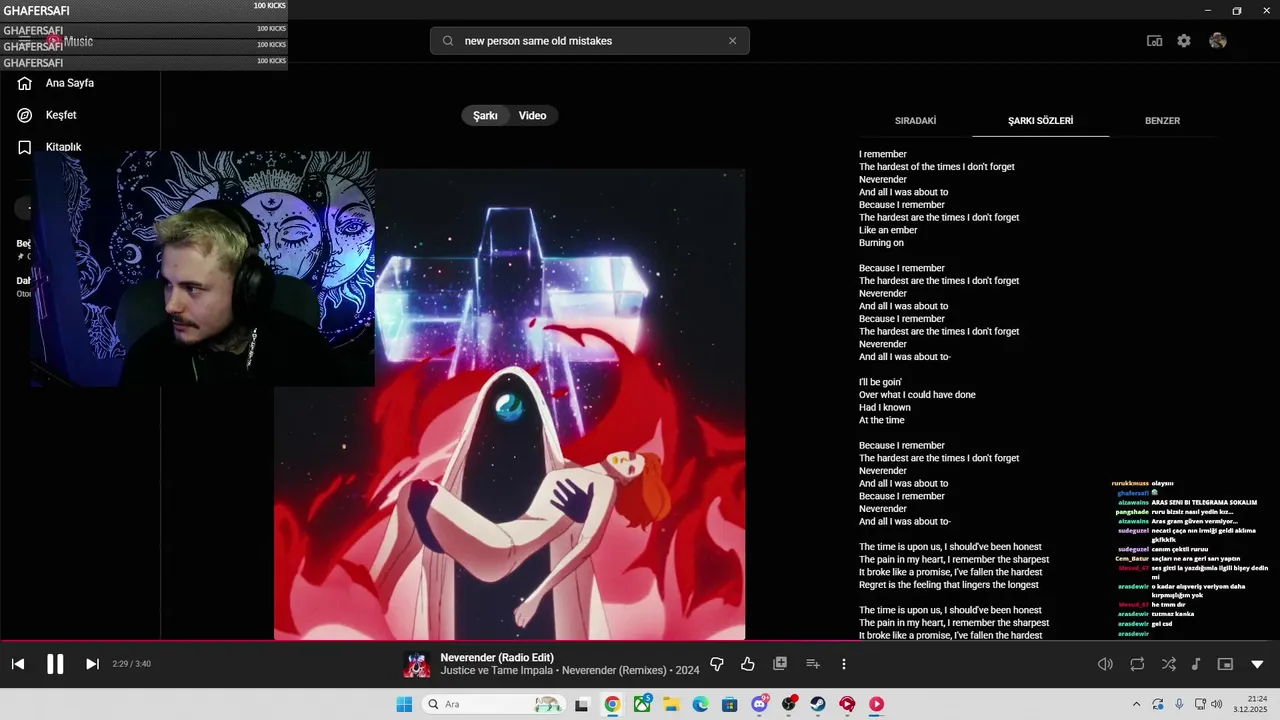Image resolution: width=1280 pixels, height=720 pixels.
Task: Click the lyric line "I'll be goin'"
Action: point(880,382)
